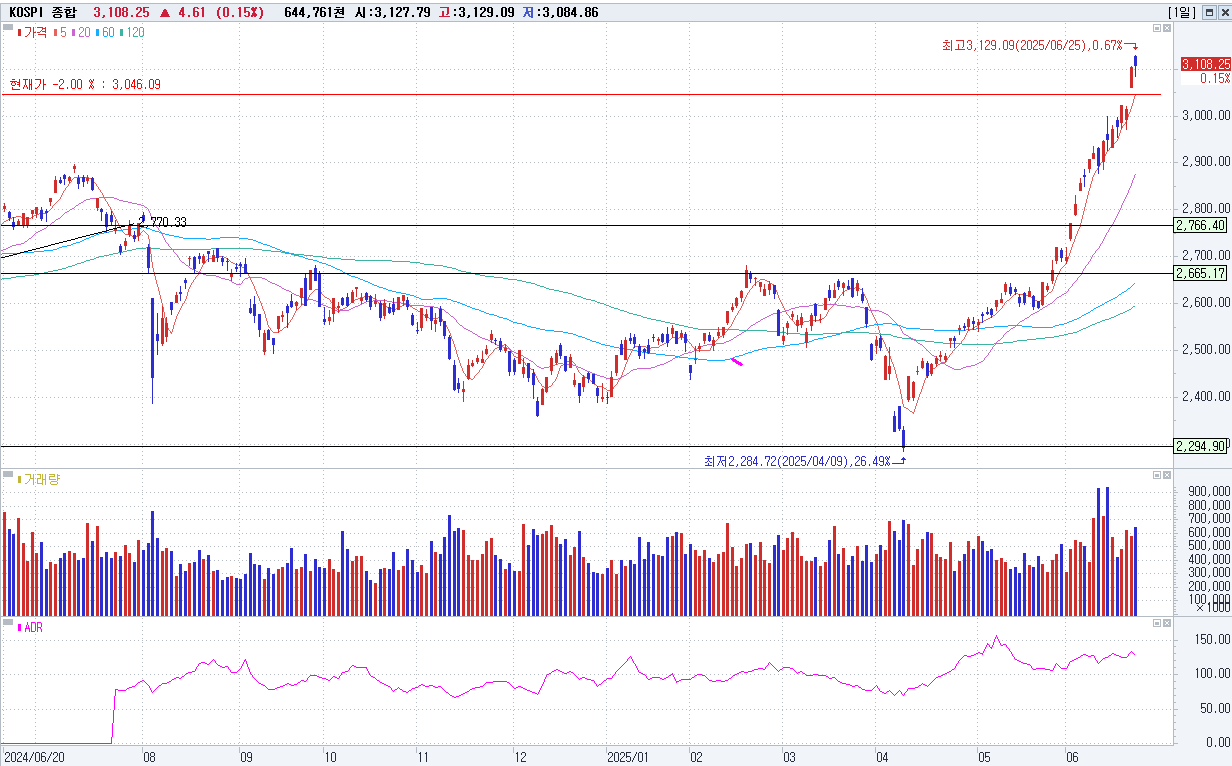
Task: Click the 저:3,084.86 low value
Action: coord(560,12)
